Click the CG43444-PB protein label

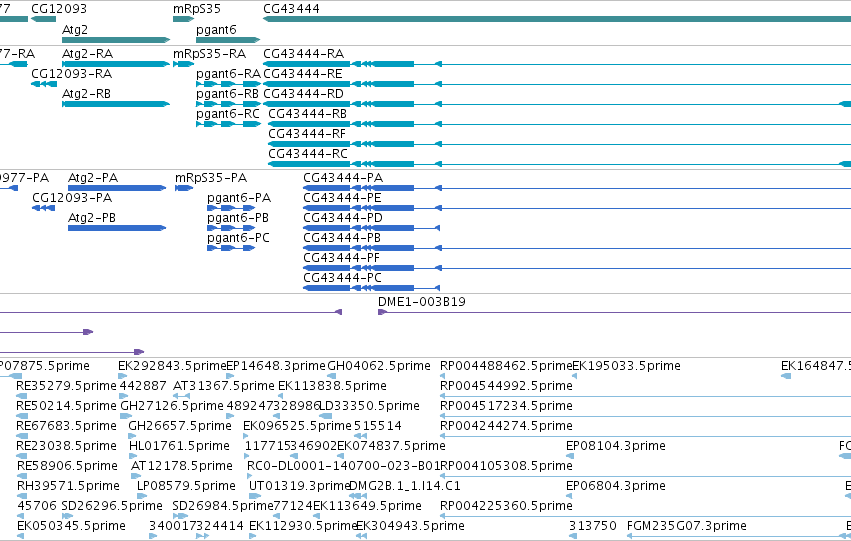342,238
